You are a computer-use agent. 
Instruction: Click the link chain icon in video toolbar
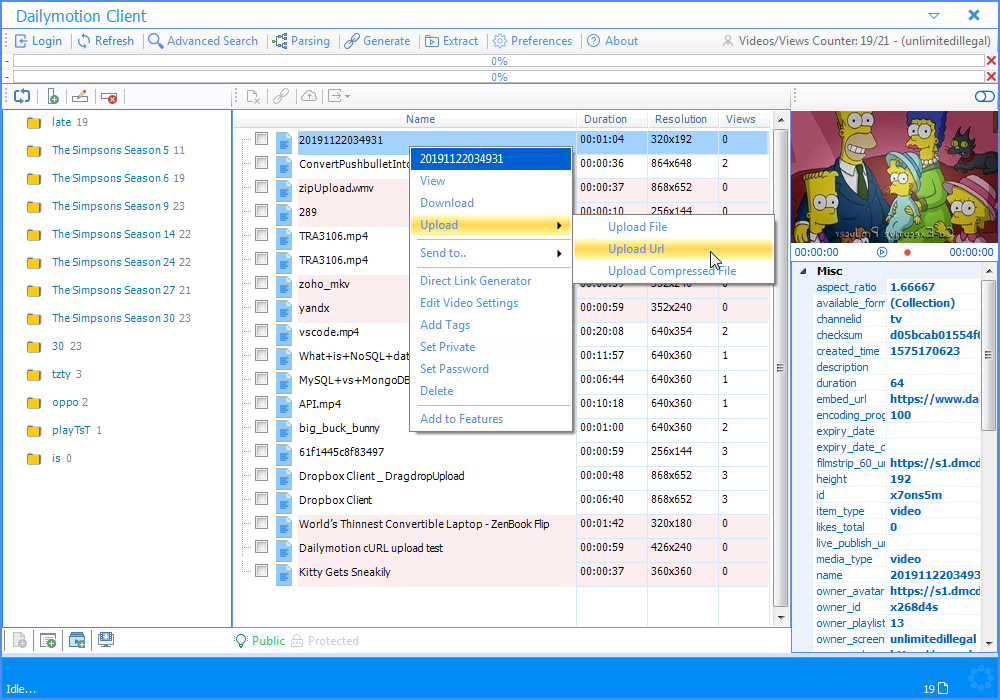tap(281, 96)
